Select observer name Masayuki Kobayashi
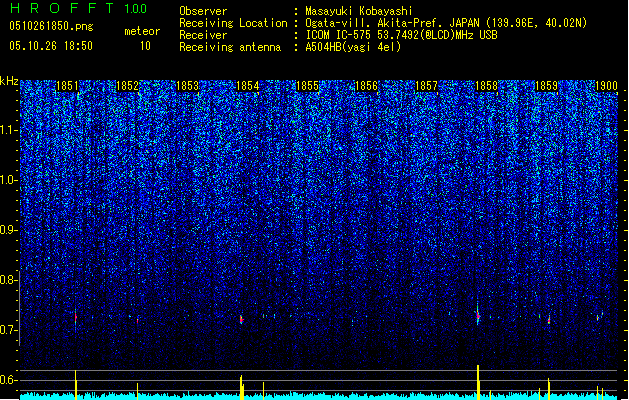The width and height of the screenshot is (629, 400). [359, 11]
